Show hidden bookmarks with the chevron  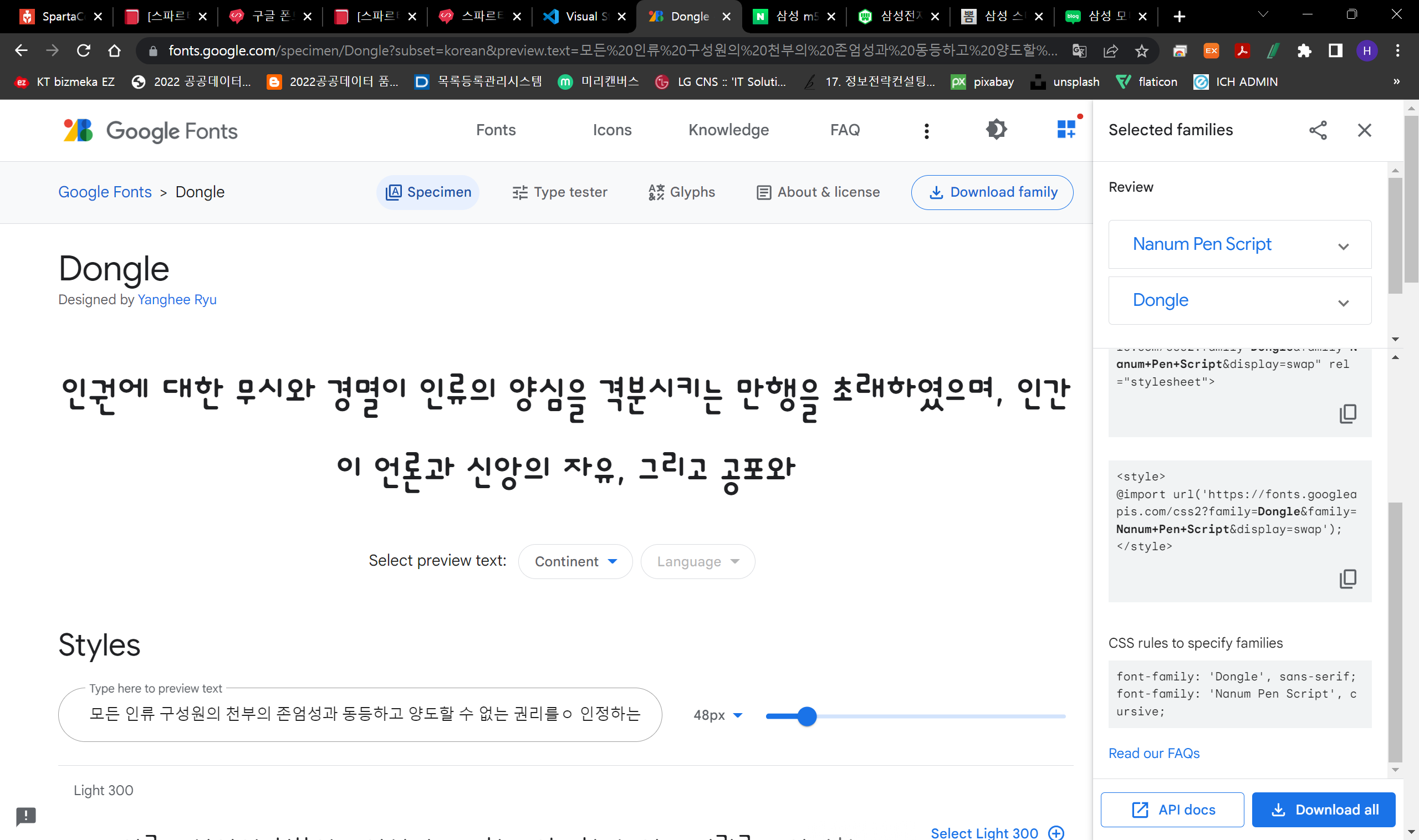coord(1396,81)
